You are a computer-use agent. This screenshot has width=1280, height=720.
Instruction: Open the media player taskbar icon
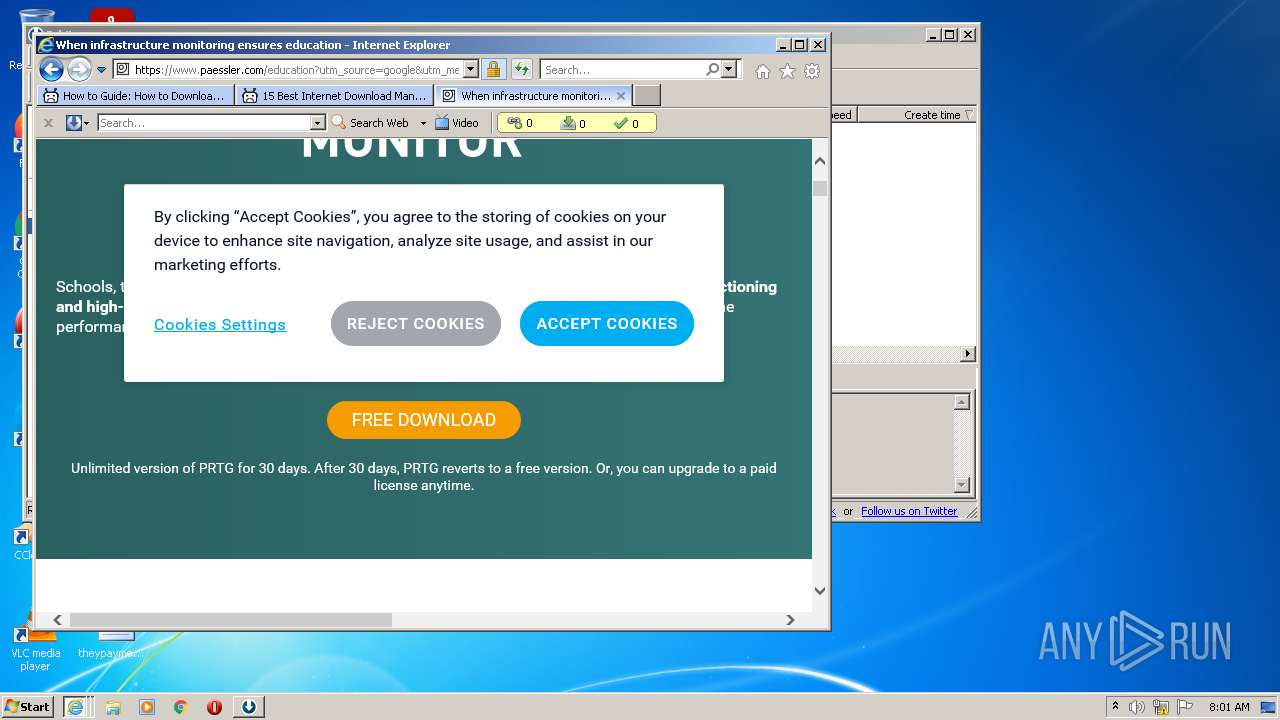[147, 707]
